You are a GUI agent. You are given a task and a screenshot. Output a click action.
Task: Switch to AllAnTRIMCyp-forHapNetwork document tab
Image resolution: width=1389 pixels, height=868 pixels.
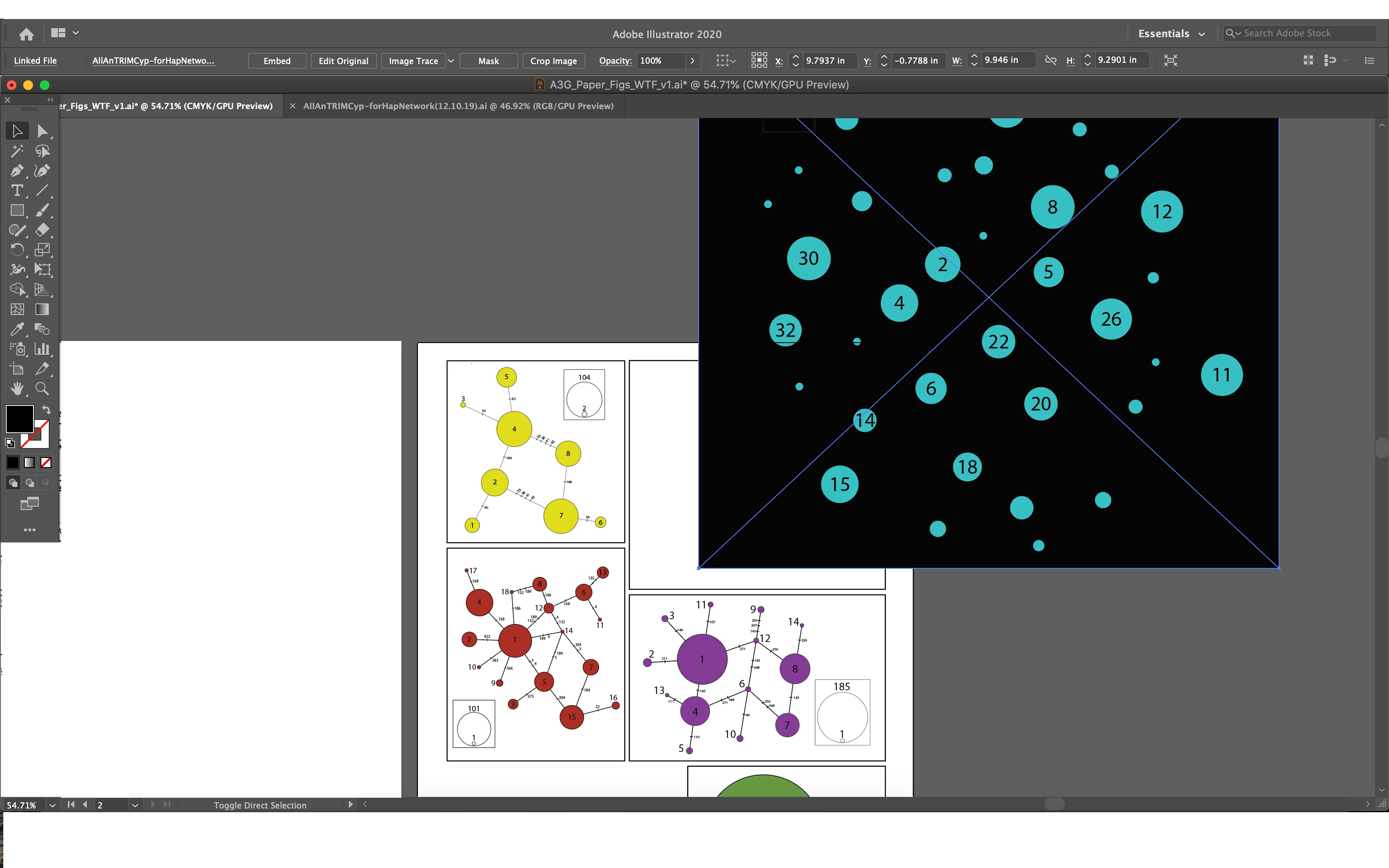tap(458, 106)
